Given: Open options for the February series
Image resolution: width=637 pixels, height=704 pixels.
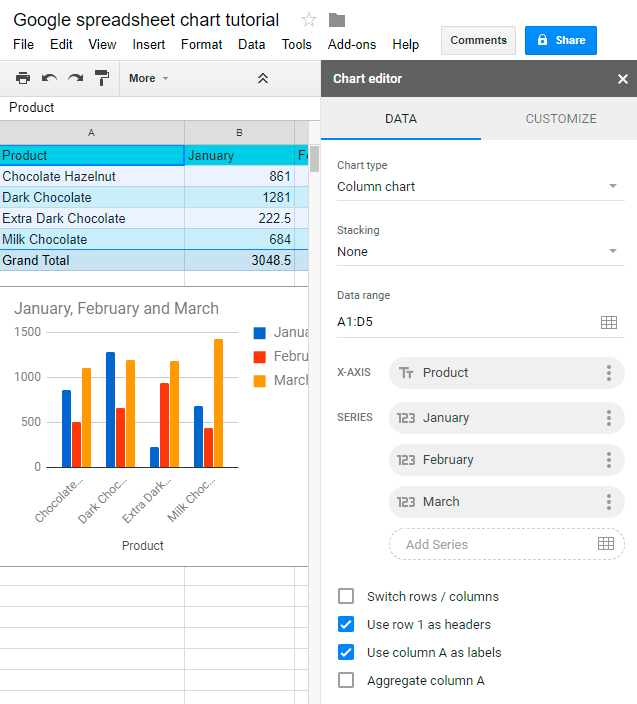Looking at the screenshot, I should (609, 460).
